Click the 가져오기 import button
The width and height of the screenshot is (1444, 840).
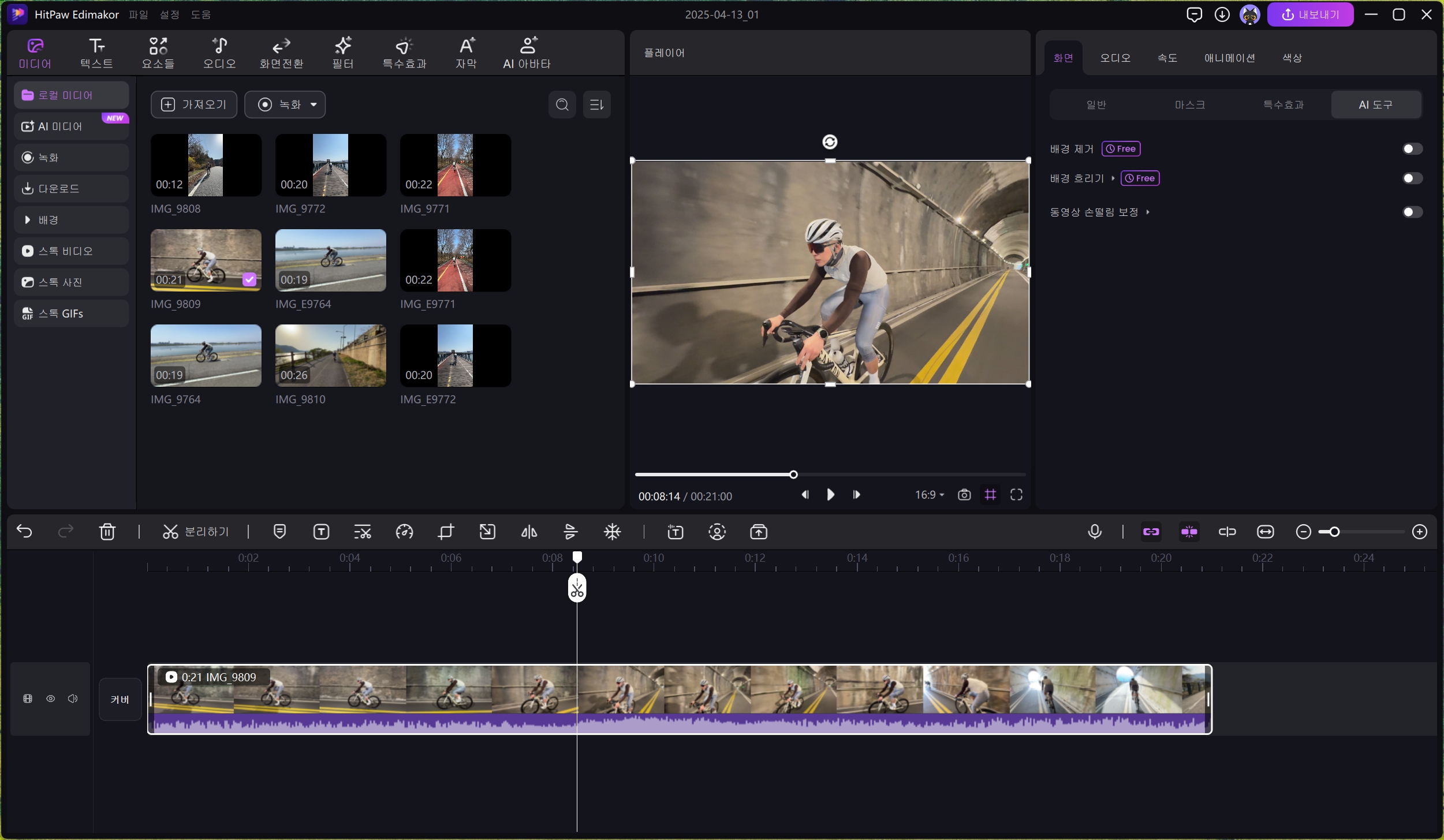point(193,104)
